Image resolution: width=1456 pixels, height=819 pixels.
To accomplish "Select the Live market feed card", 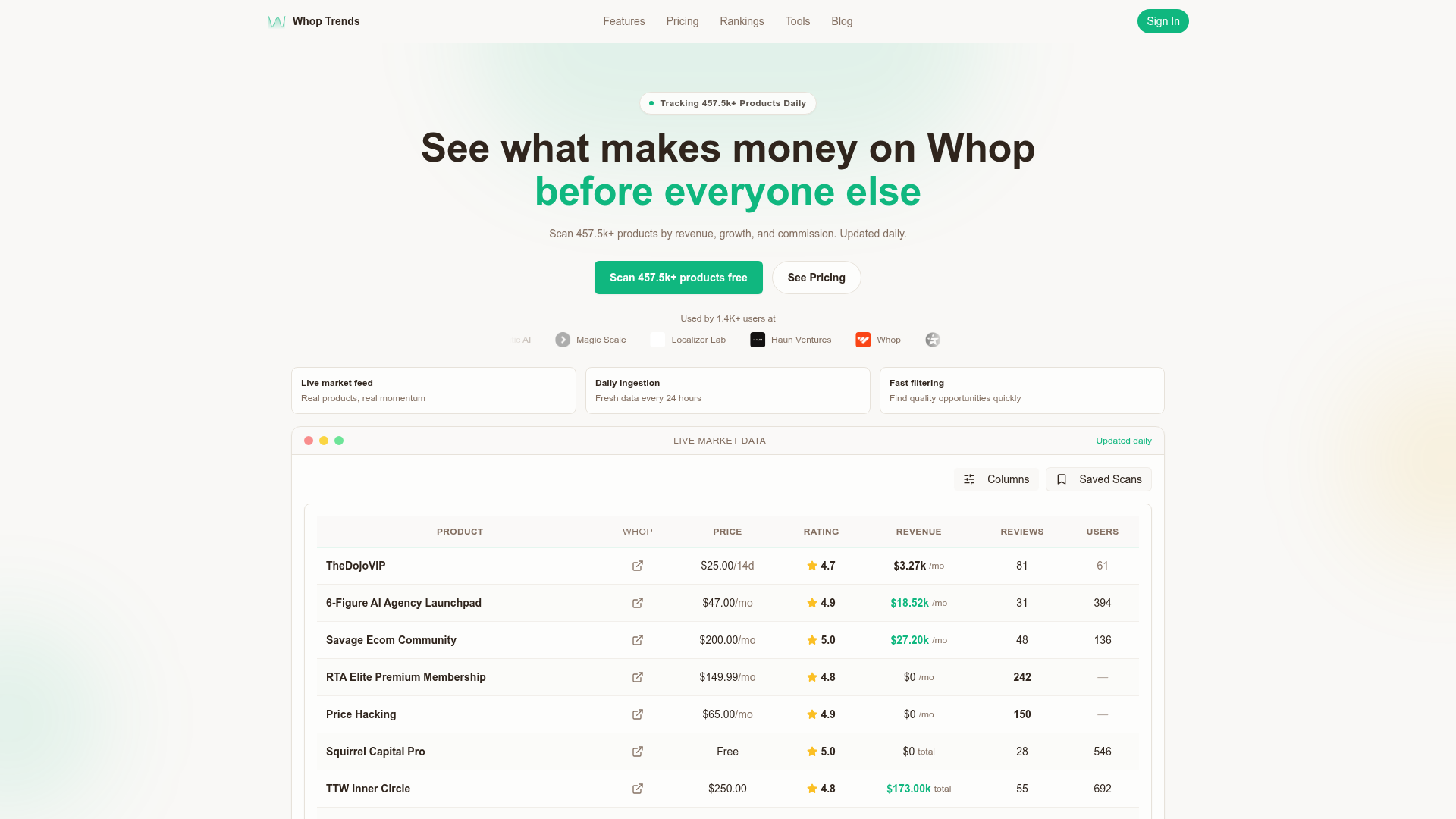I will [434, 391].
